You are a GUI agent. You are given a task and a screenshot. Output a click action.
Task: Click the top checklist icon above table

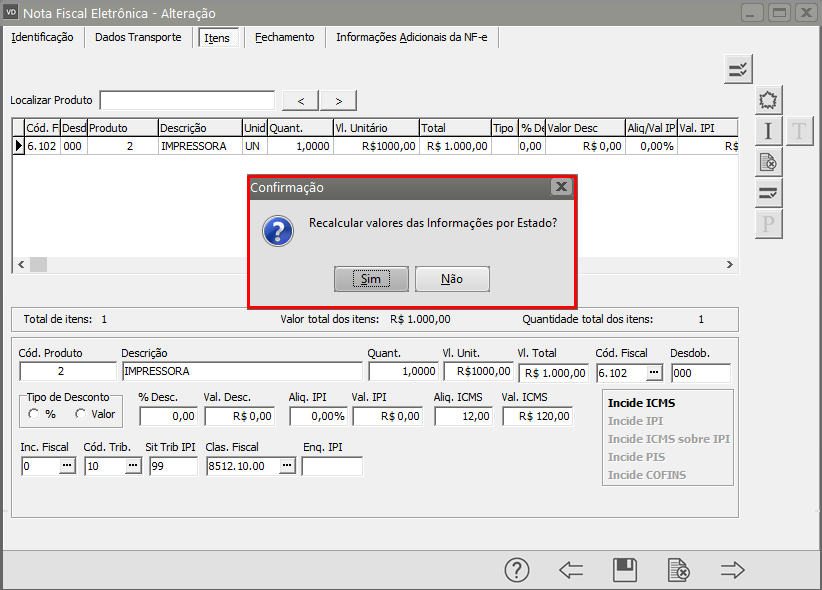[738, 69]
